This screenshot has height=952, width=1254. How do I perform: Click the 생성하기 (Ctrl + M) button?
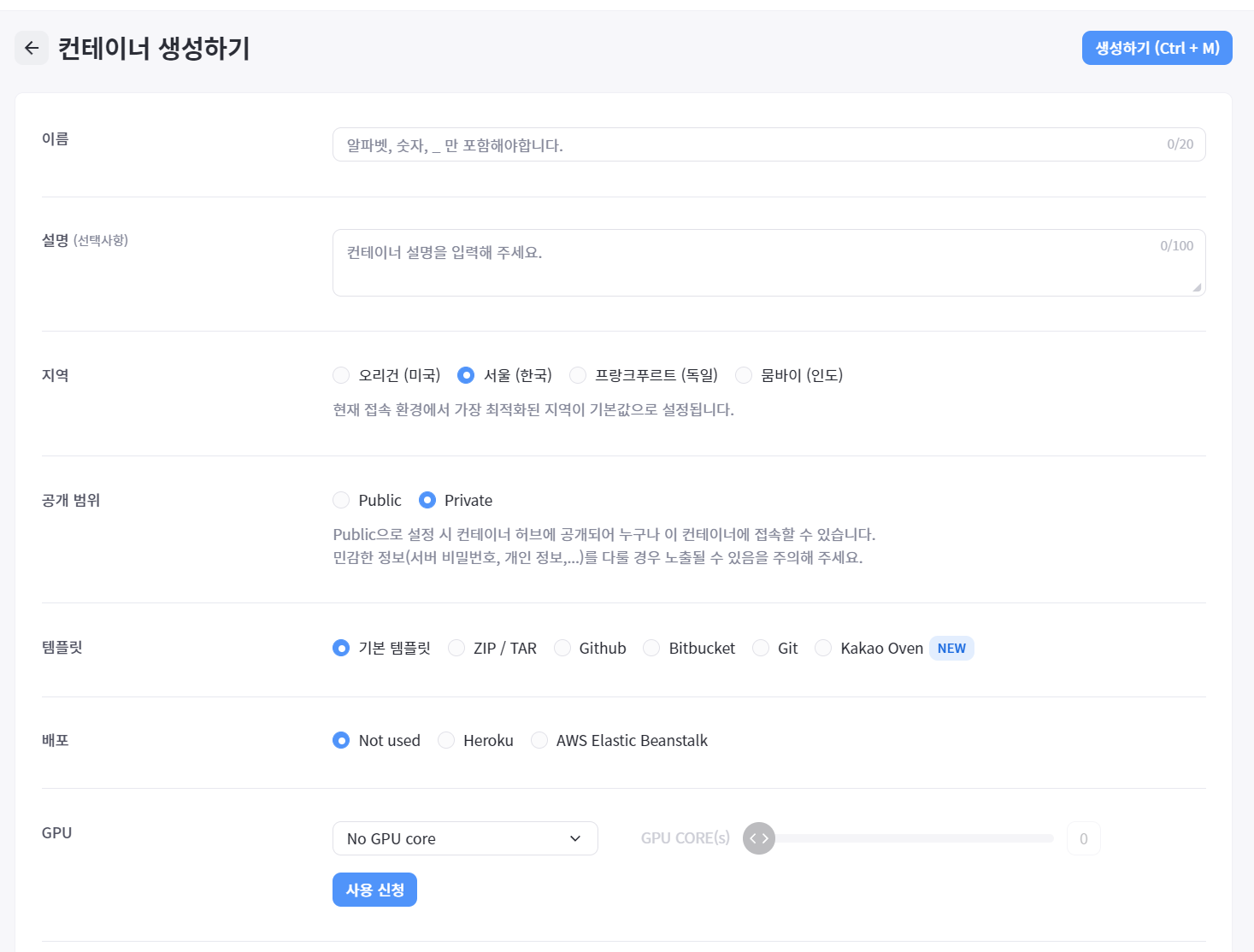1157,48
